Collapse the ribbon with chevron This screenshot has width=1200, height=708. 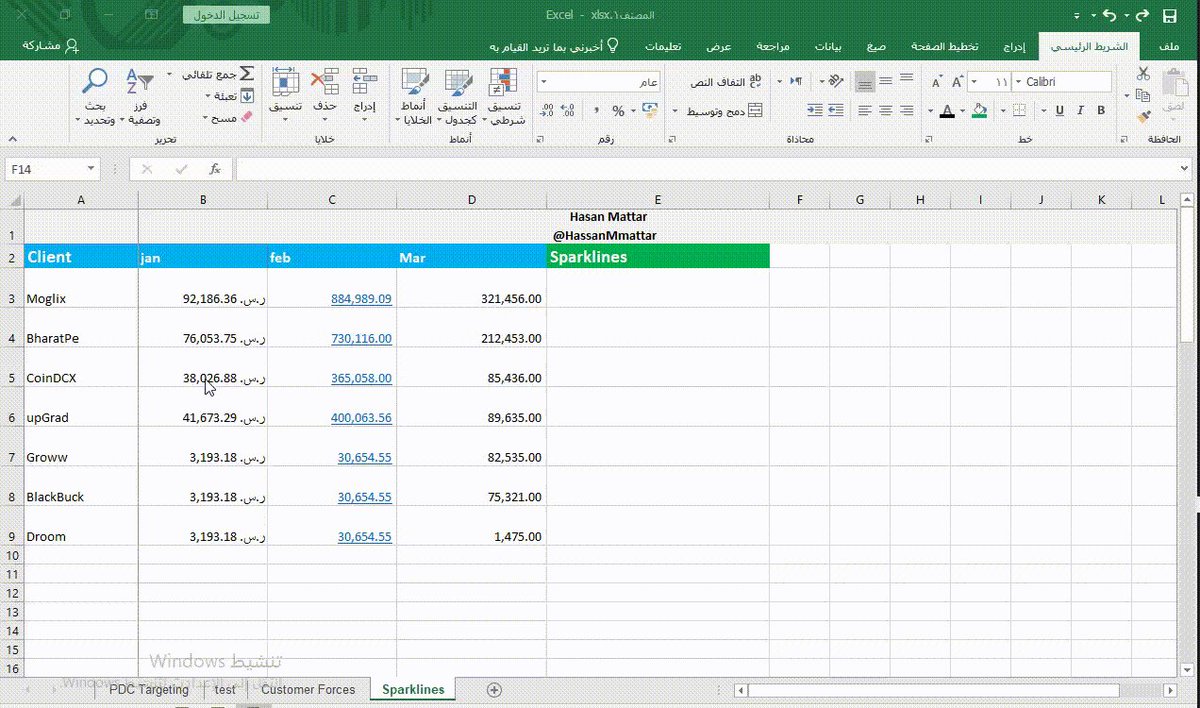(12, 140)
